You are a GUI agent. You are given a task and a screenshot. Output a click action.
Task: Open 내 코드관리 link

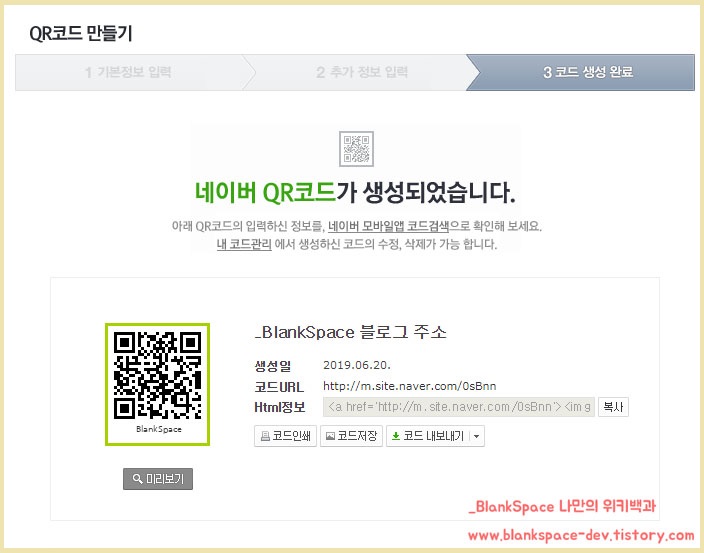(244, 244)
